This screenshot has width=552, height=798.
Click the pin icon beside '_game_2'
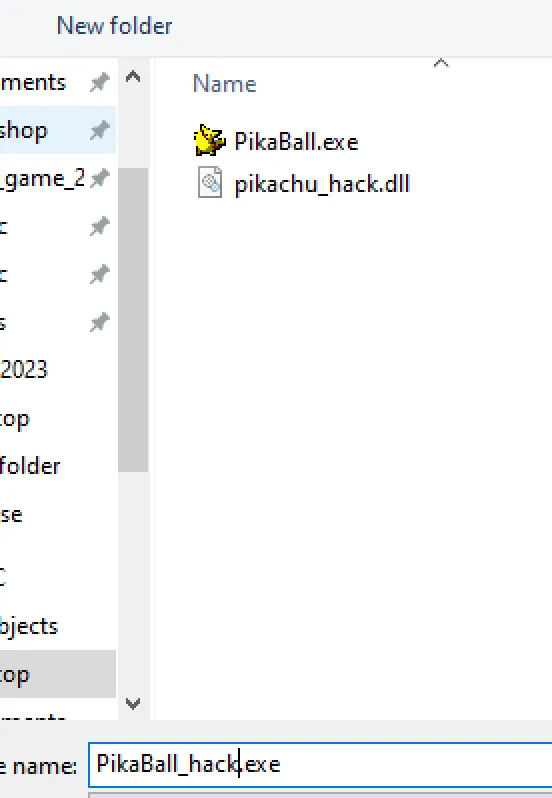(x=99, y=178)
